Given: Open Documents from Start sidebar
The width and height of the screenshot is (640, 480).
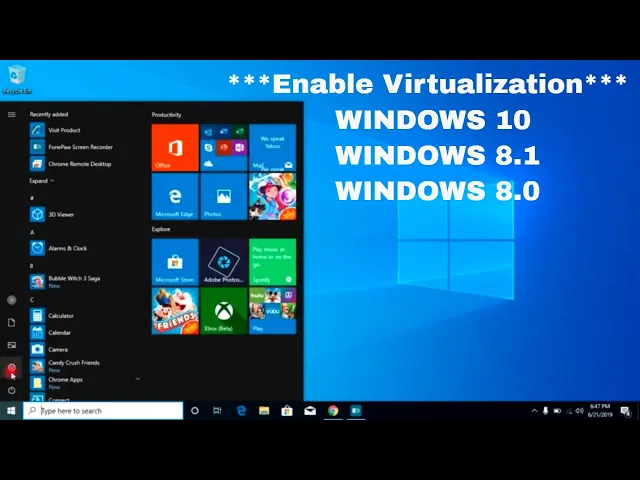Looking at the screenshot, I should tap(11, 322).
